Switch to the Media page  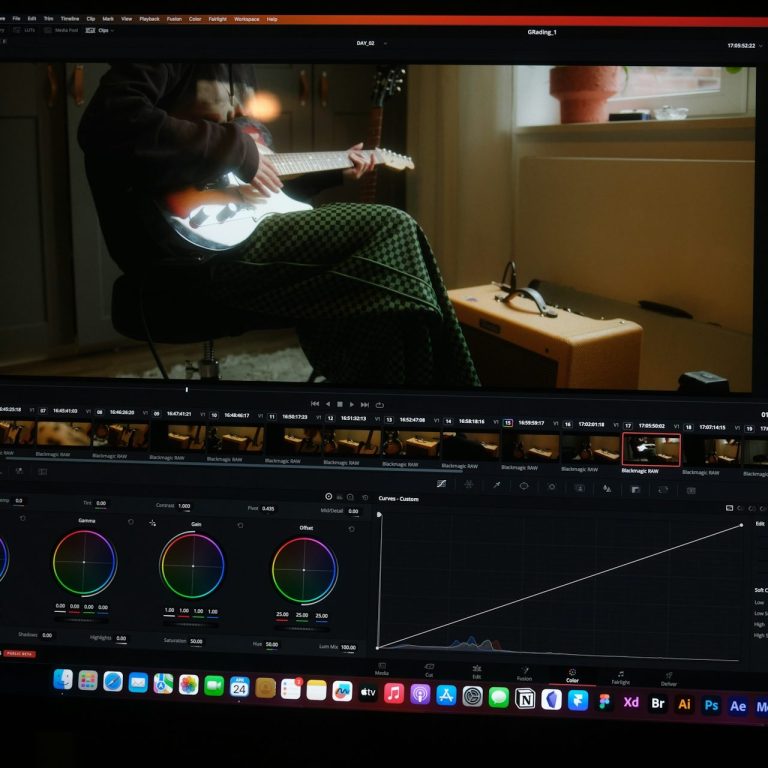click(382, 669)
